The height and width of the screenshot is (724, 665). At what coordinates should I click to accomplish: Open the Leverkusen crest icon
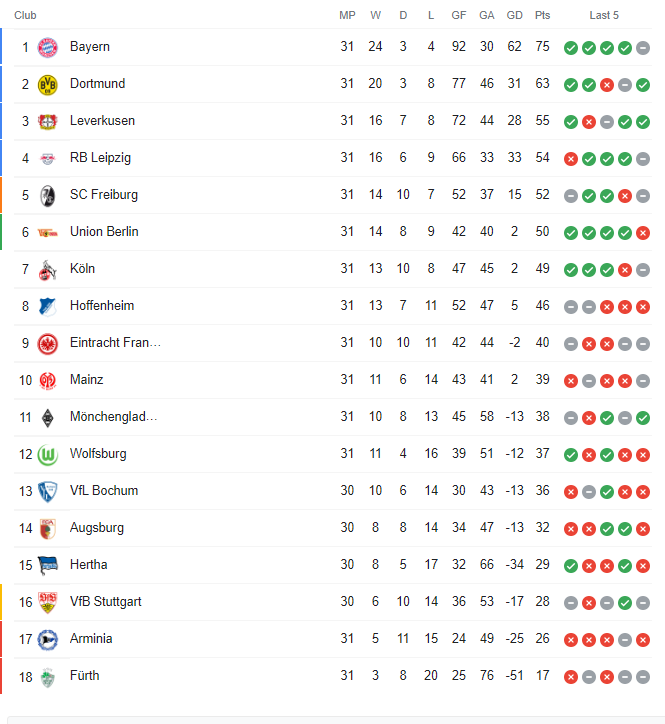tap(48, 121)
